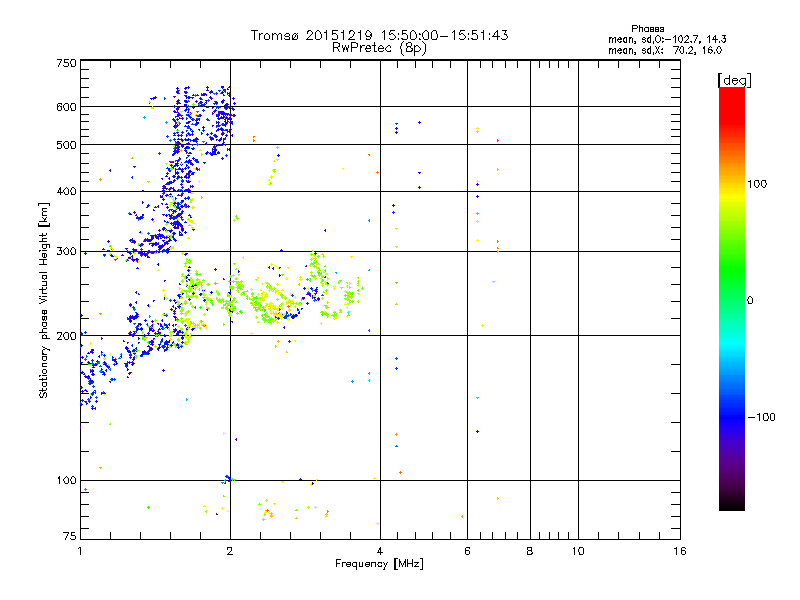This screenshot has height=600, width=800.
Task: Click the 'Stationary phase Virtual Height [km]' axis label
Action: [x=43, y=300]
